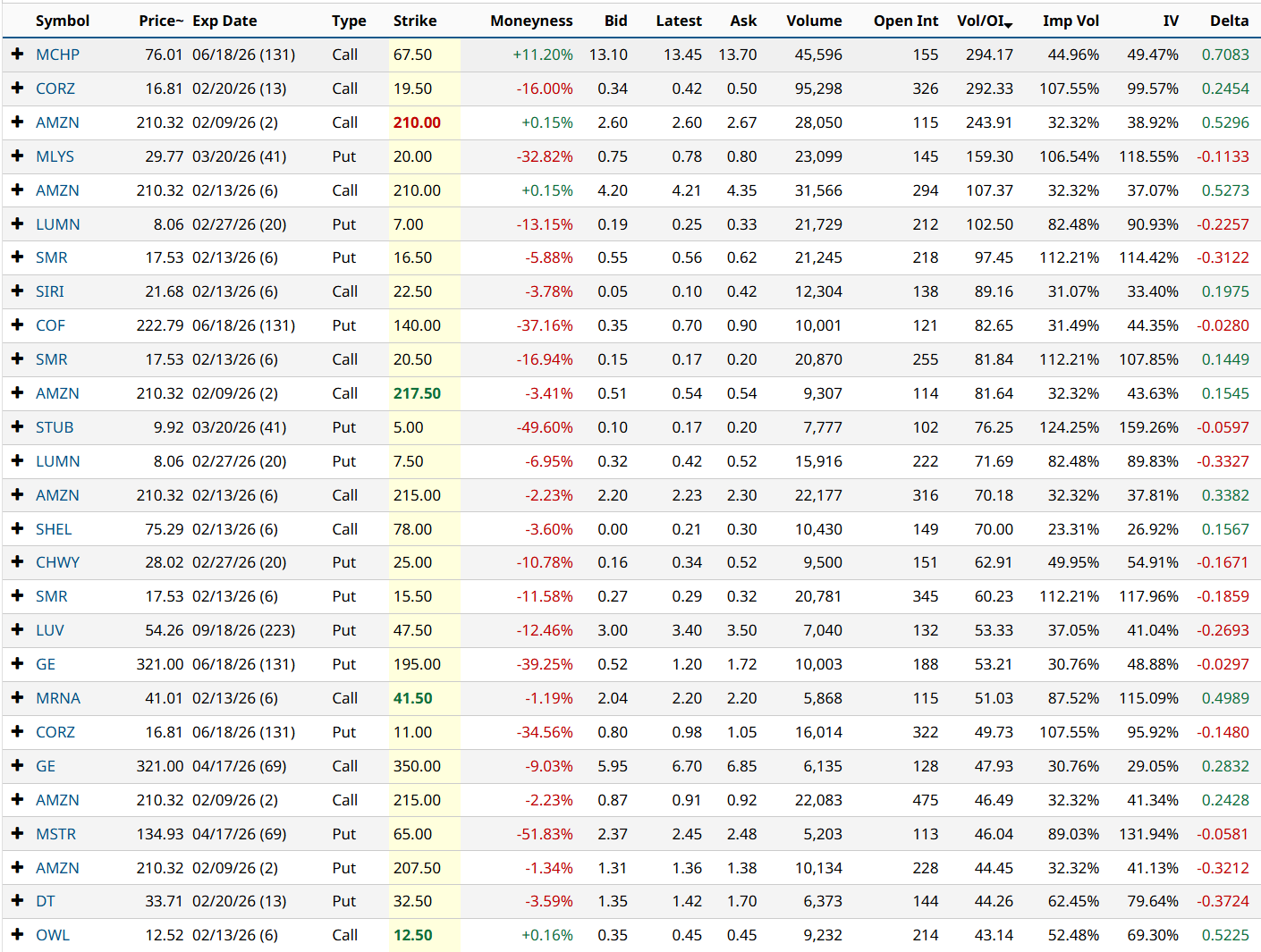Expand the GE 350.00 call row
Screen dimensions: 1261x952
point(17,766)
